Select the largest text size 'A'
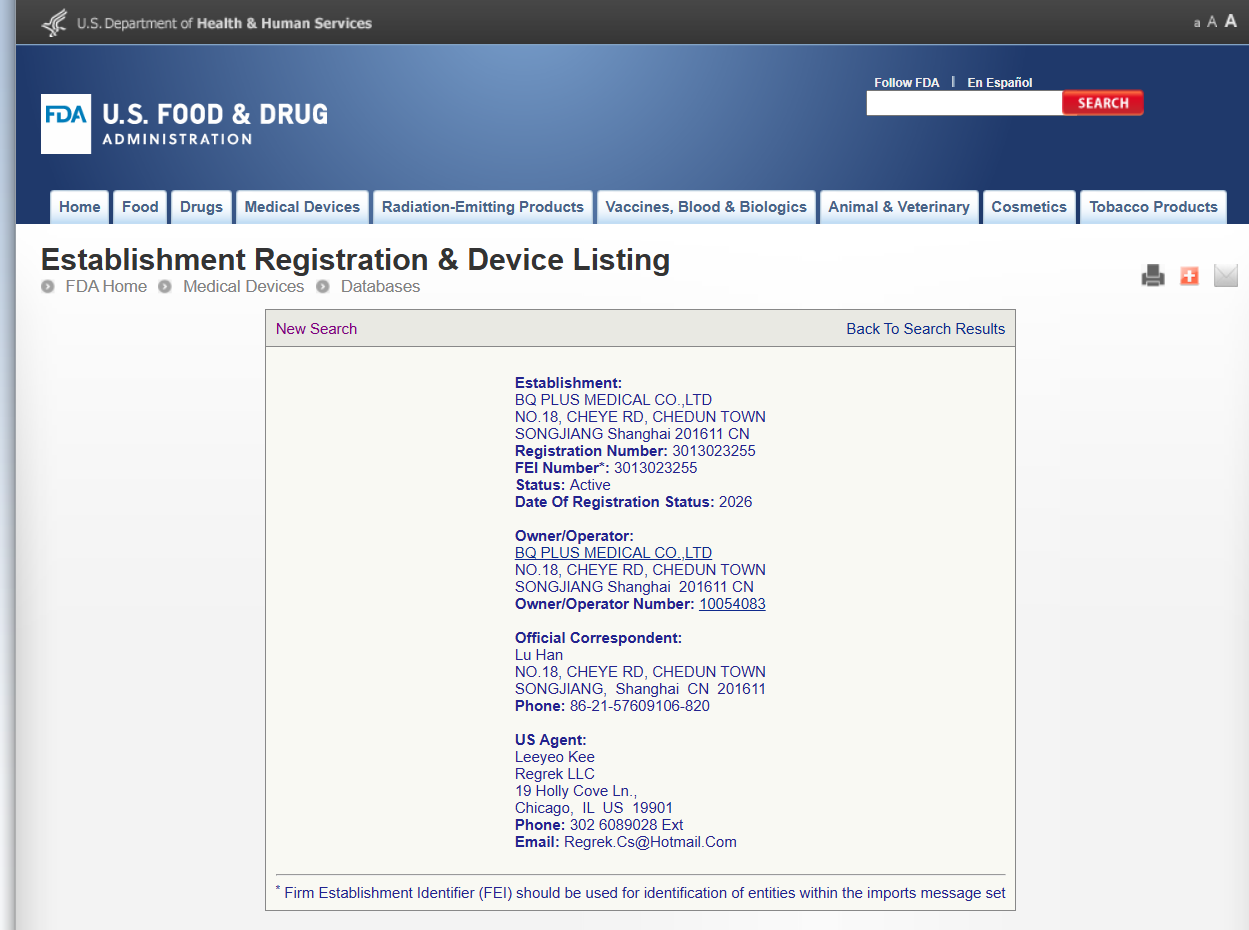Image resolution: width=1249 pixels, height=930 pixels. (1231, 21)
